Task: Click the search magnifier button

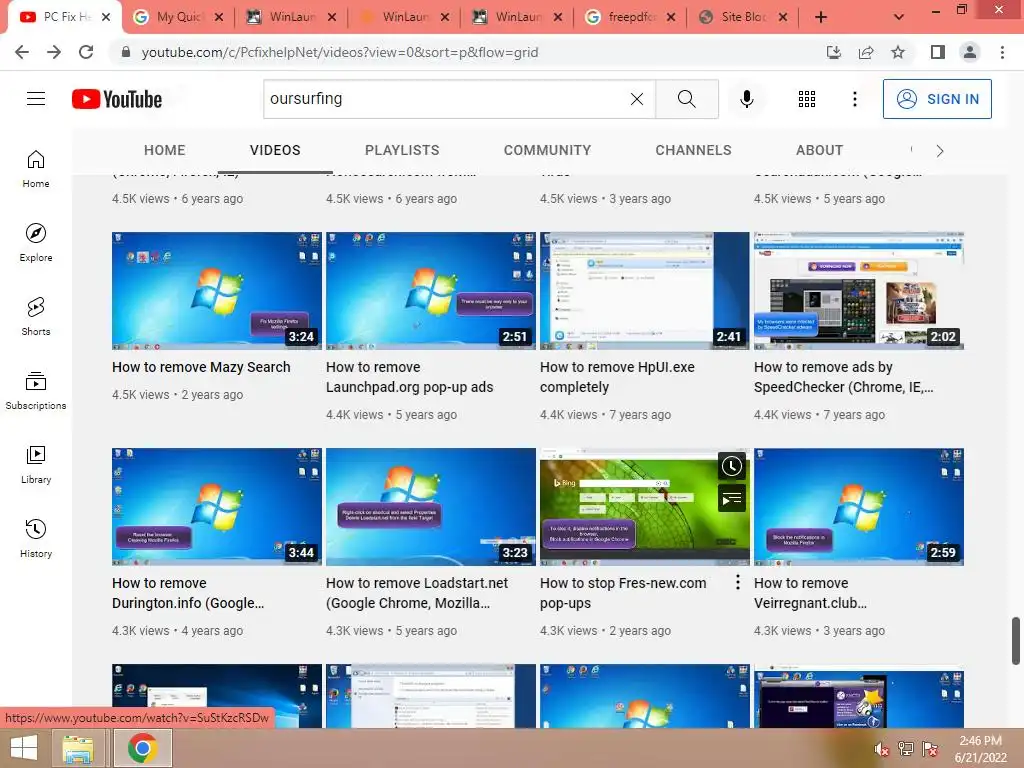Action: click(x=686, y=99)
